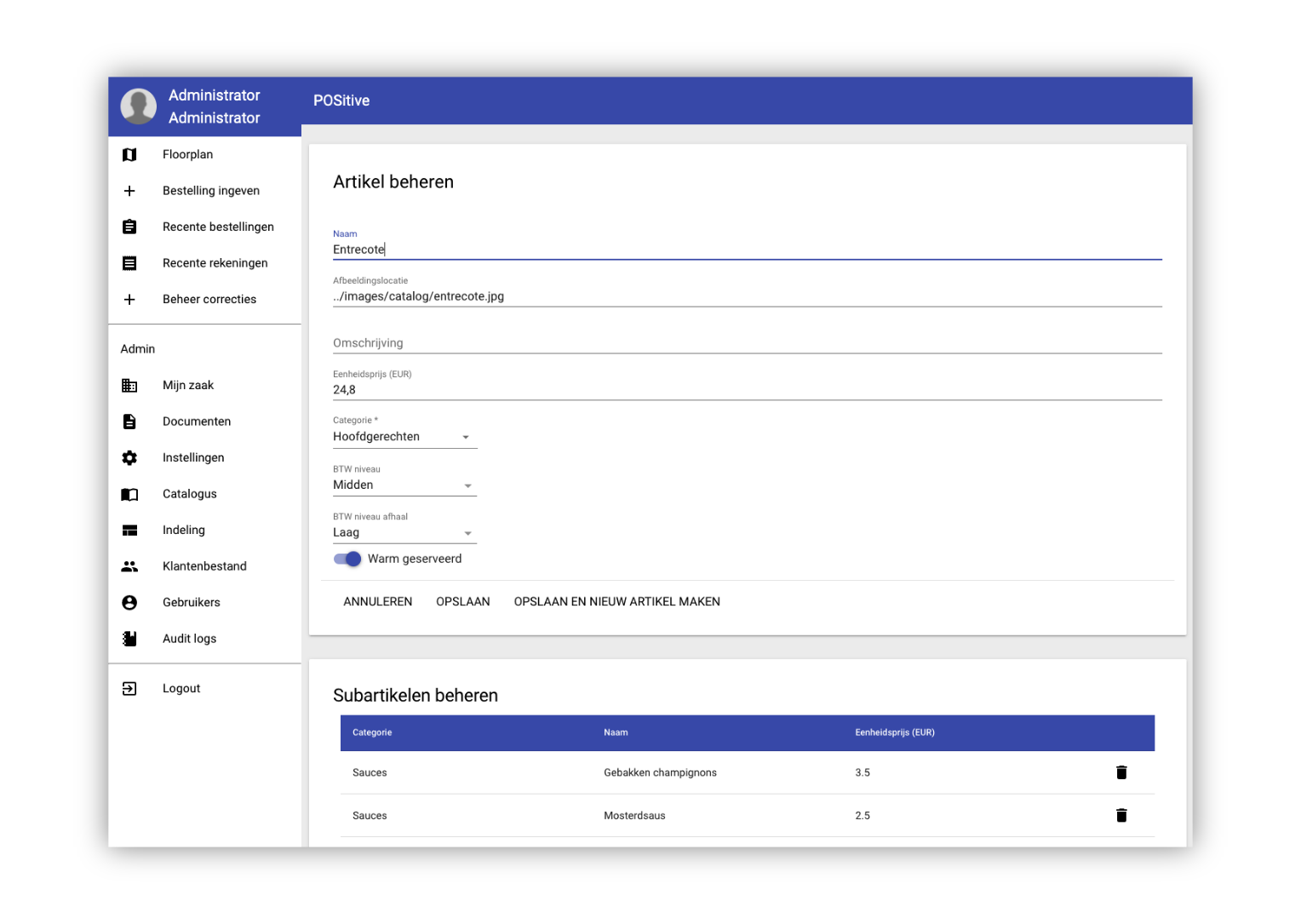Click the Audit logs icon
The height and width of the screenshot is (924, 1301).
129,639
